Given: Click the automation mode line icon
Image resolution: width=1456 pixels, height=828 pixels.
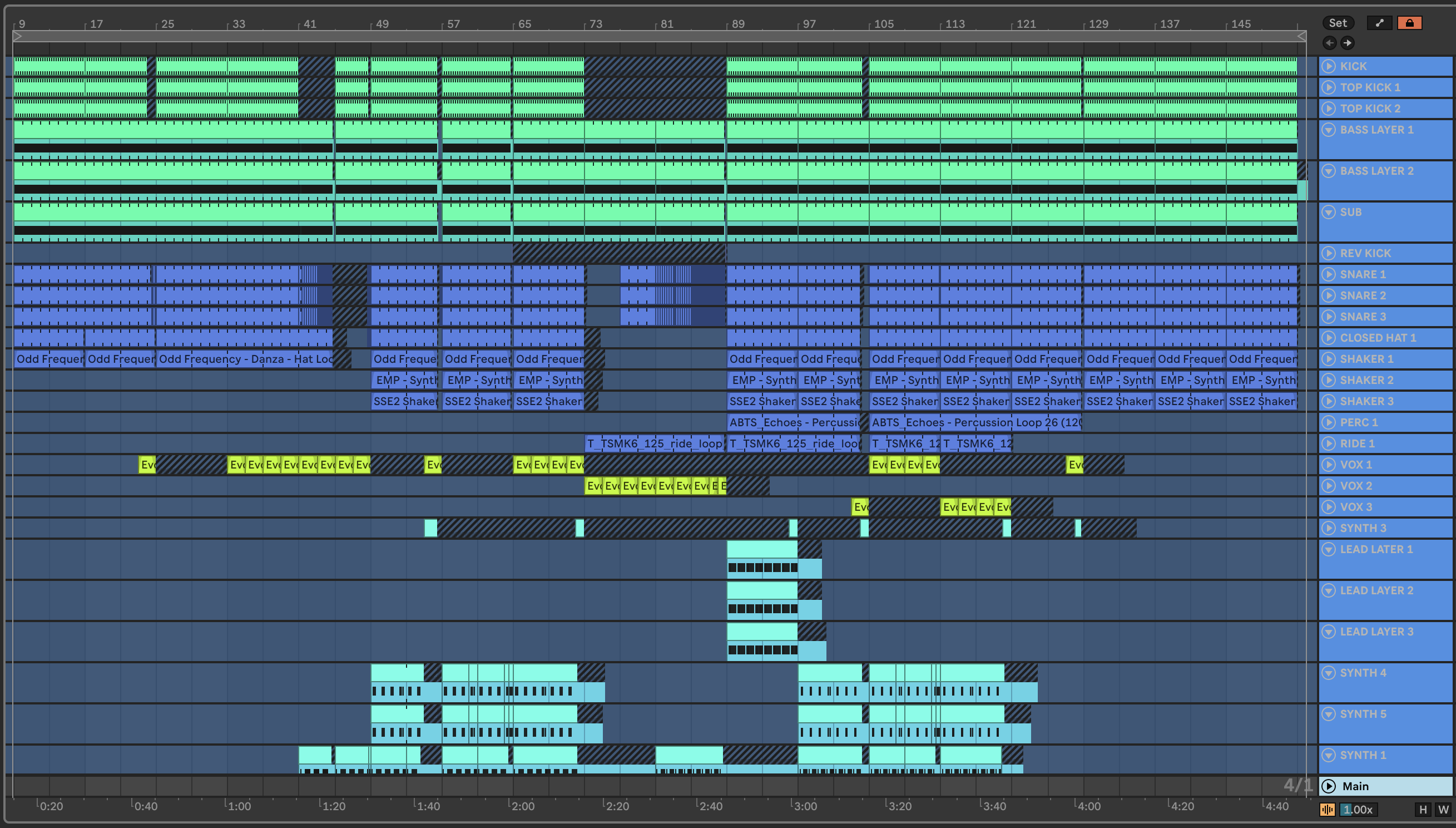Looking at the screenshot, I should click(1379, 23).
